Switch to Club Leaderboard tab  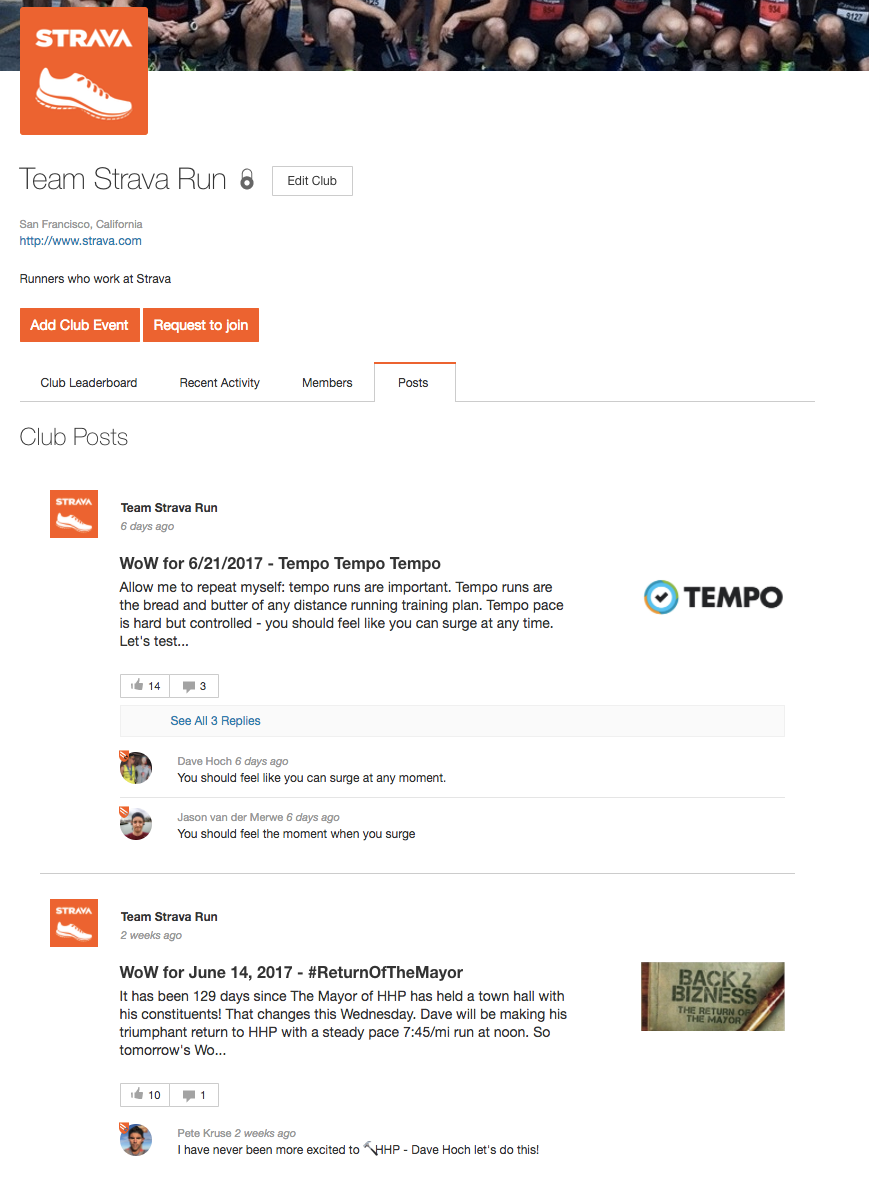coord(89,383)
